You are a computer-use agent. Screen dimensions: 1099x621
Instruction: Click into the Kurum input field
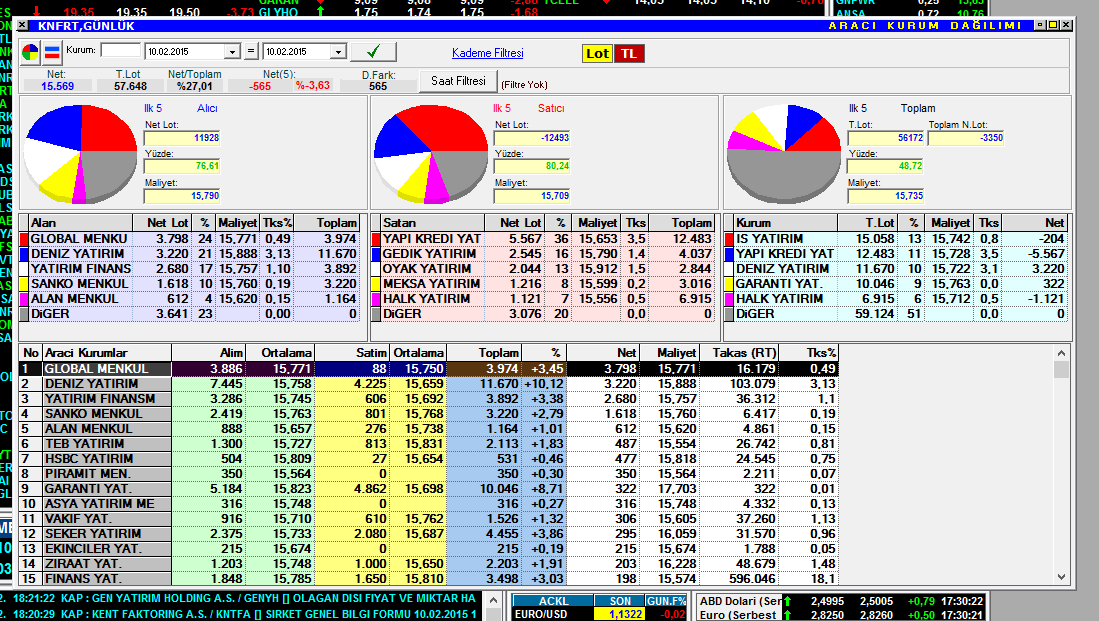click(x=120, y=51)
